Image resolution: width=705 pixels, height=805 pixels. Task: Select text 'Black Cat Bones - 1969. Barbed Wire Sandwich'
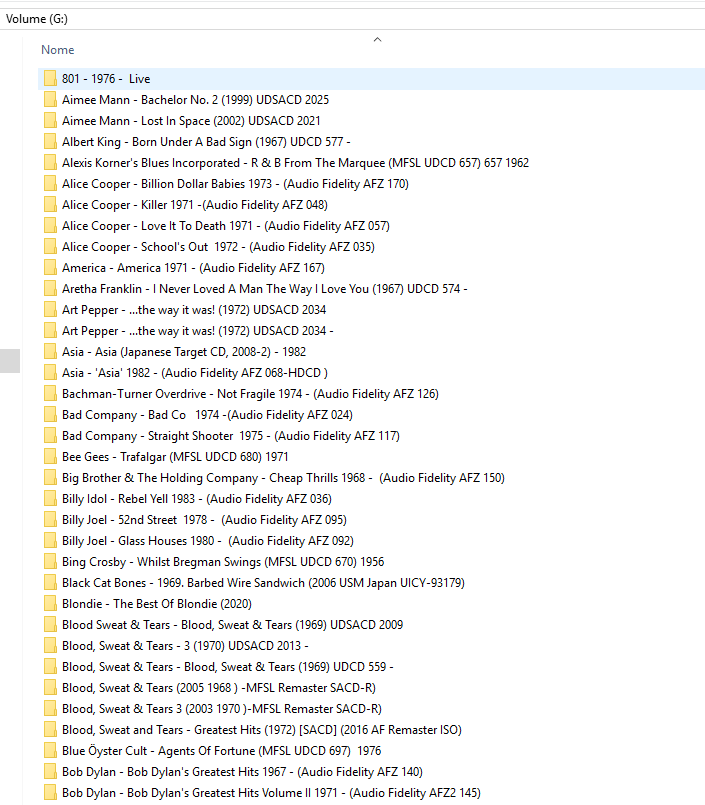click(x=184, y=583)
